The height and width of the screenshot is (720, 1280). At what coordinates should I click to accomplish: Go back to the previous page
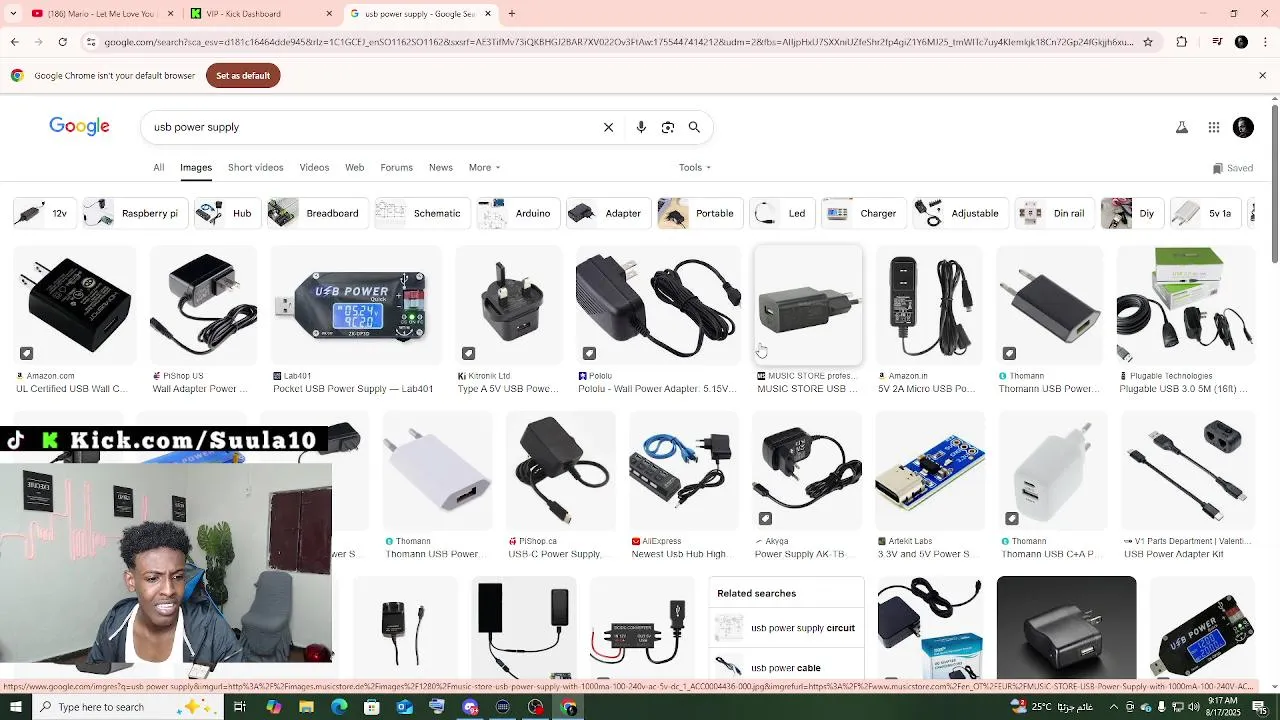pos(14,42)
